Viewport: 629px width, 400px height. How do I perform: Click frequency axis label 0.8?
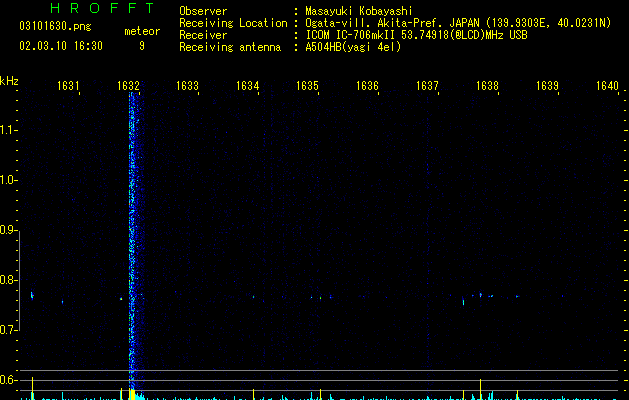[8, 280]
